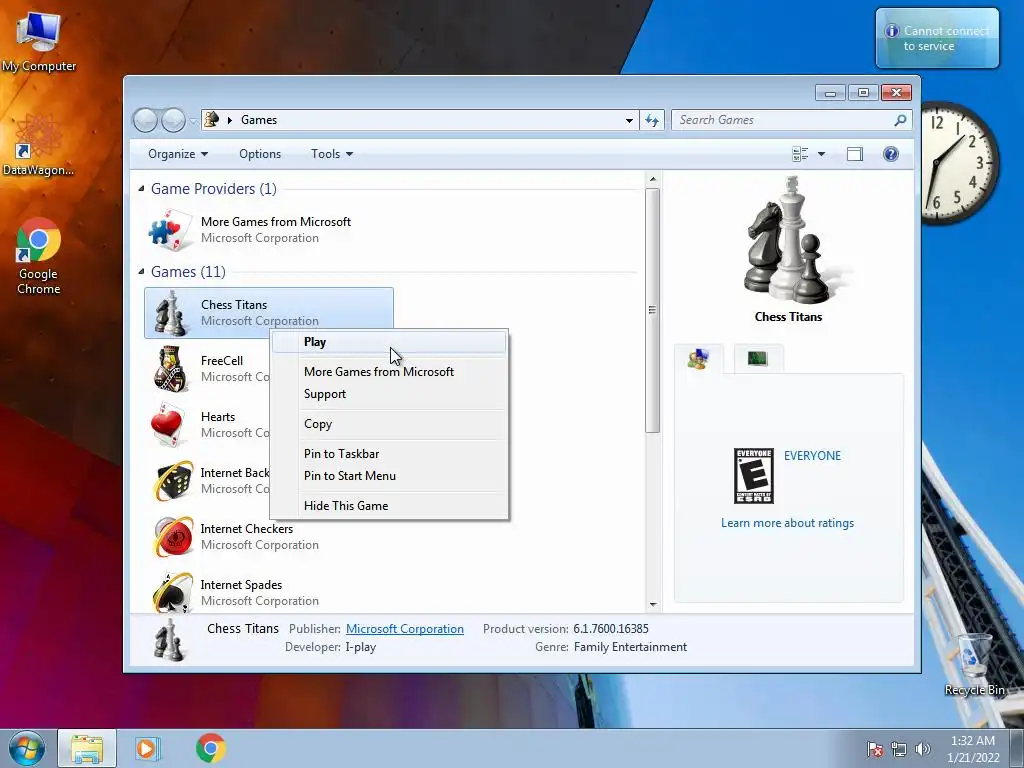This screenshot has height=768, width=1024.
Task: Choose Pin to Taskbar
Action: [x=389, y=454]
